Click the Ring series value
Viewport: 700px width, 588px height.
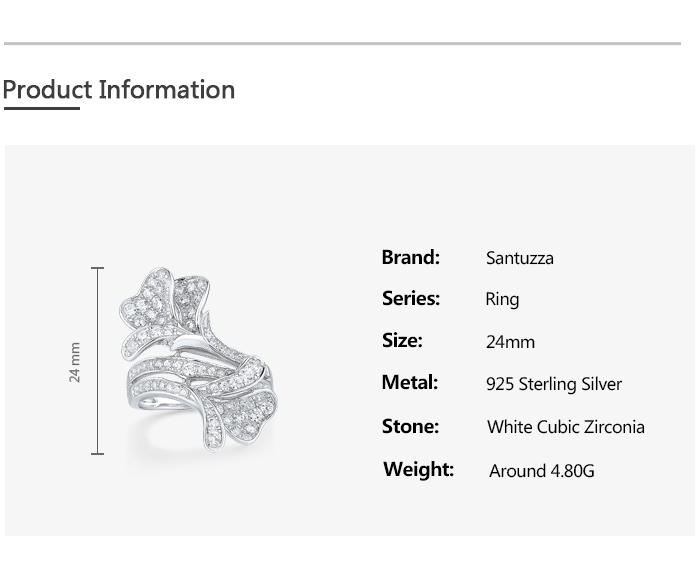[502, 299]
